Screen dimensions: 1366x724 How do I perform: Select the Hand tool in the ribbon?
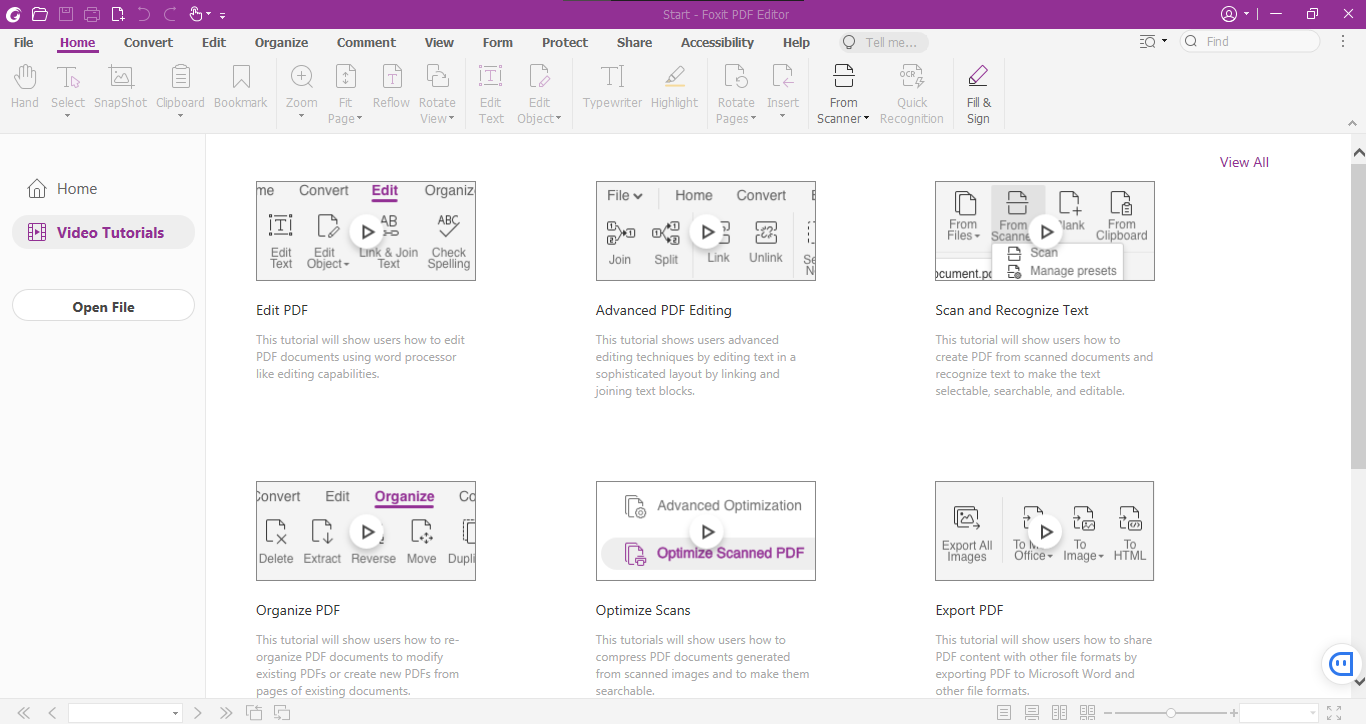(x=25, y=87)
